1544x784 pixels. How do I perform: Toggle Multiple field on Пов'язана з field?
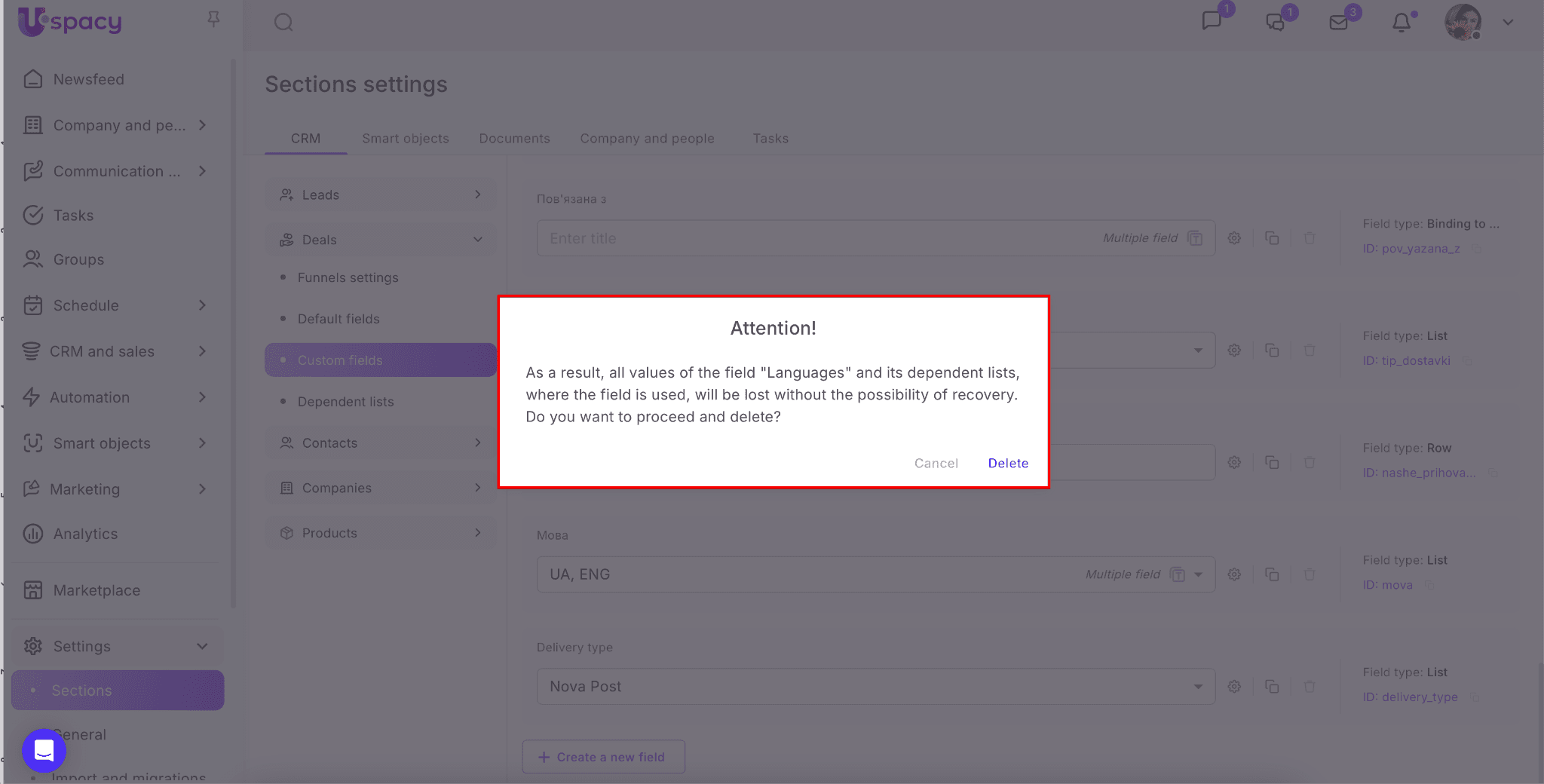pyautogui.click(x=1195, y=238)
